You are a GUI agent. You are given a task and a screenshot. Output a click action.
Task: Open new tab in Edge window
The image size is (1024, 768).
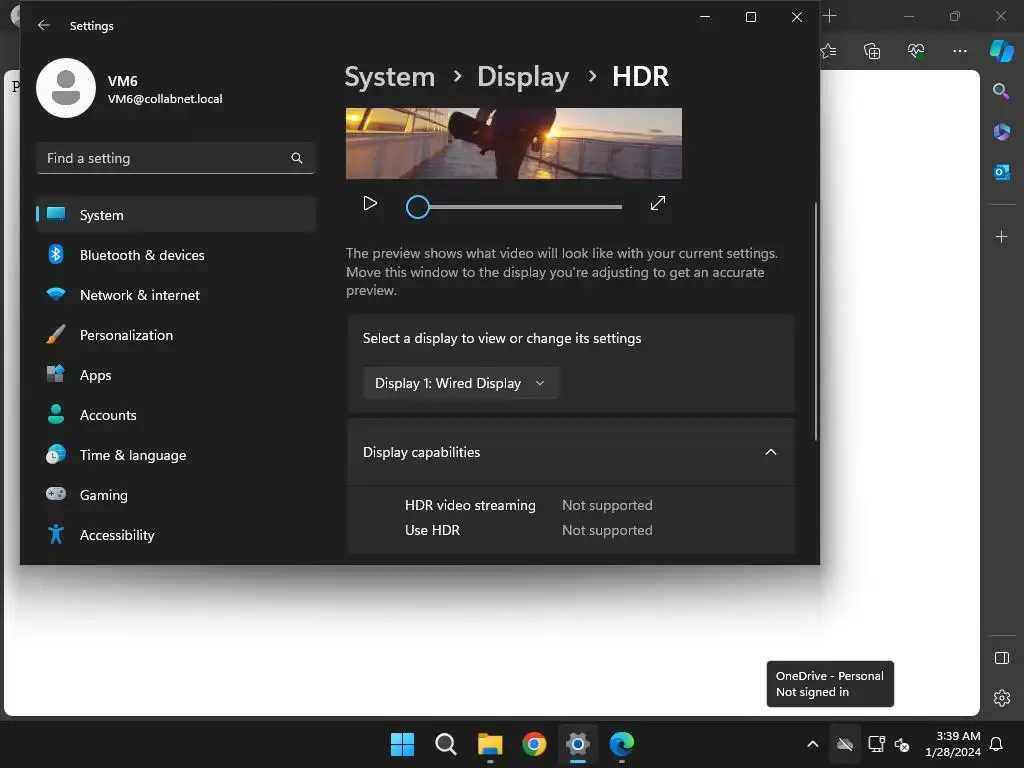[x=829, y=16]
